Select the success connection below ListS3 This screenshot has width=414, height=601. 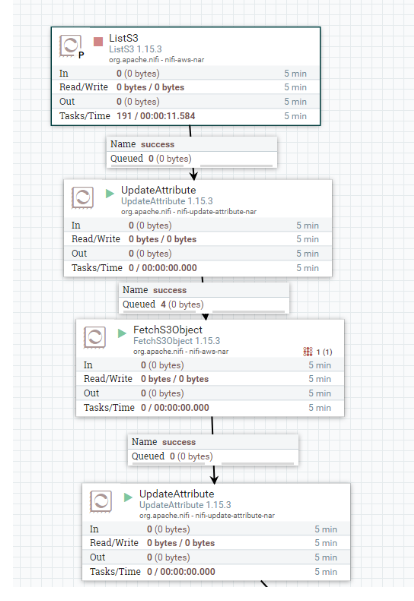[x=192, y=152]
